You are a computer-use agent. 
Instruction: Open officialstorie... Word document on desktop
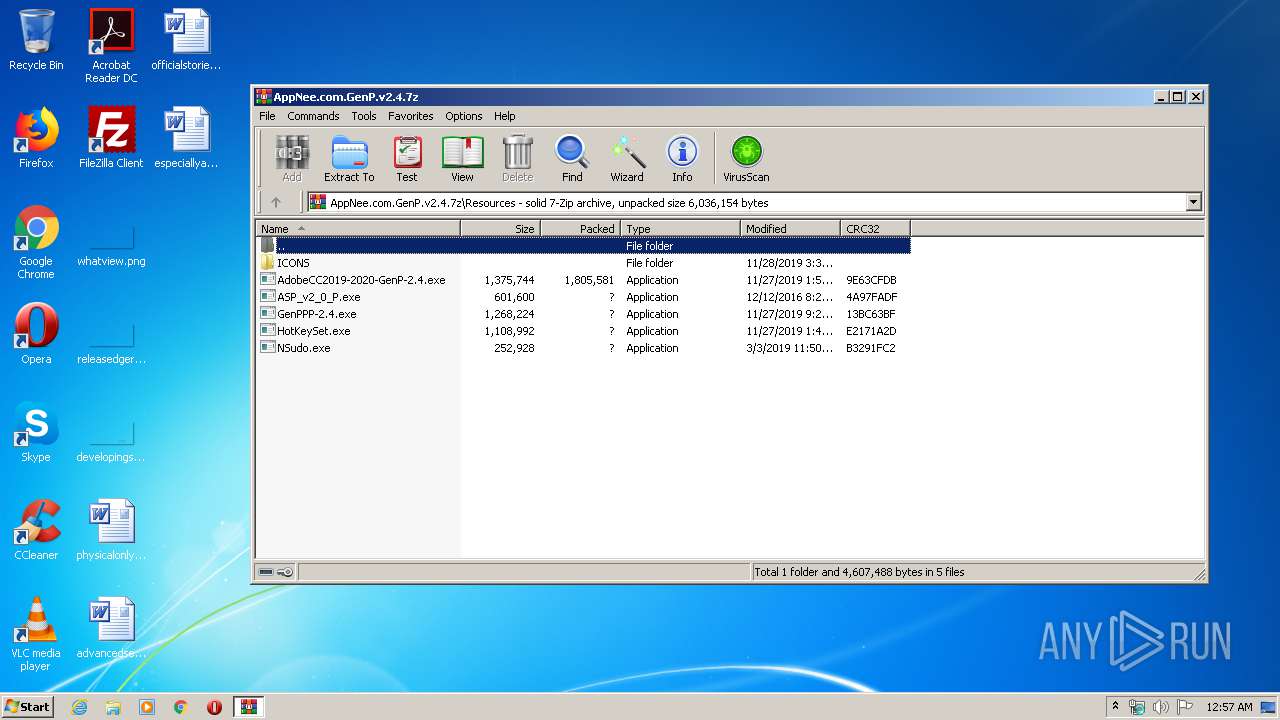[186, 40]
